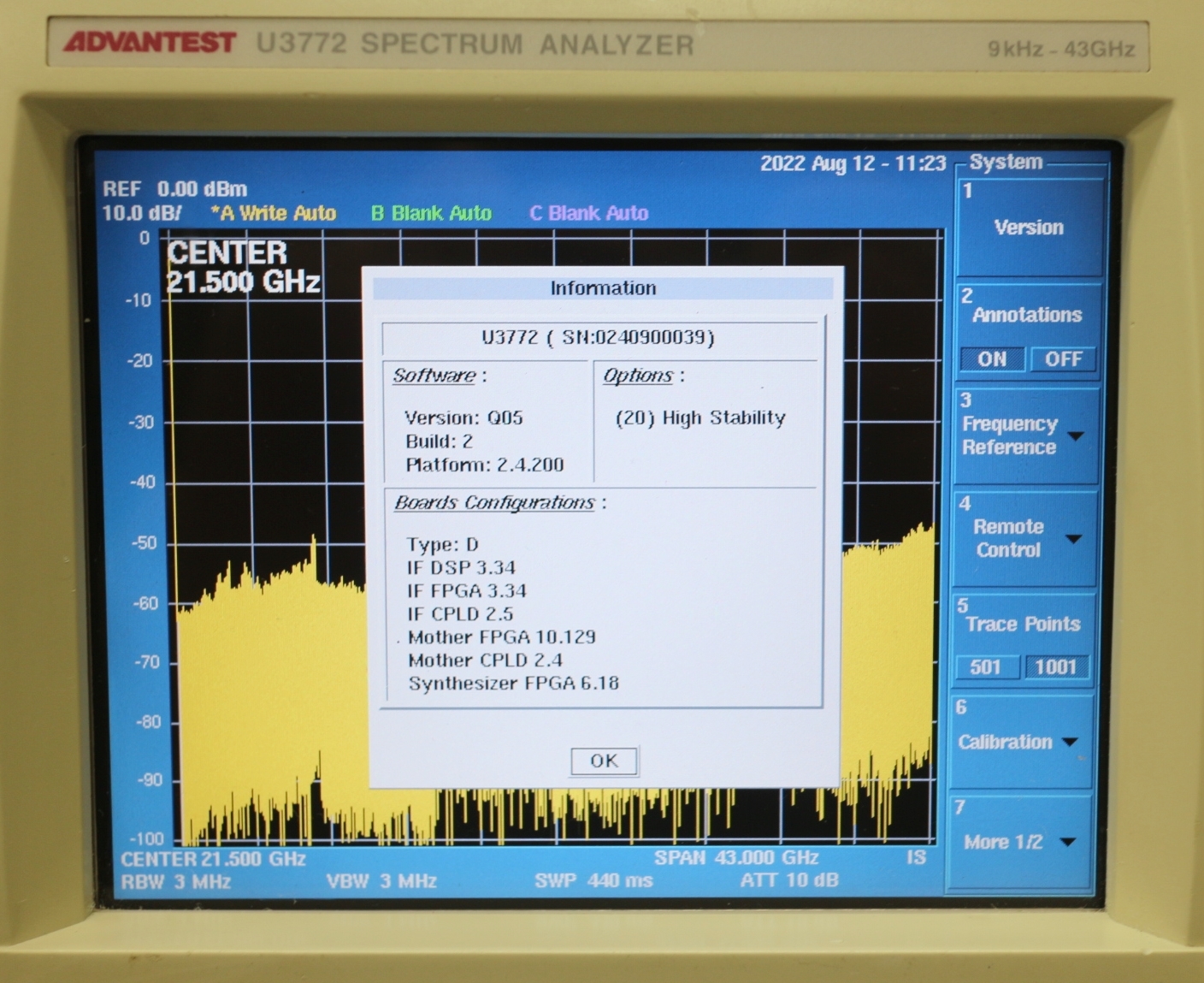Click the (20) High Stability option text

click(700, 417)
